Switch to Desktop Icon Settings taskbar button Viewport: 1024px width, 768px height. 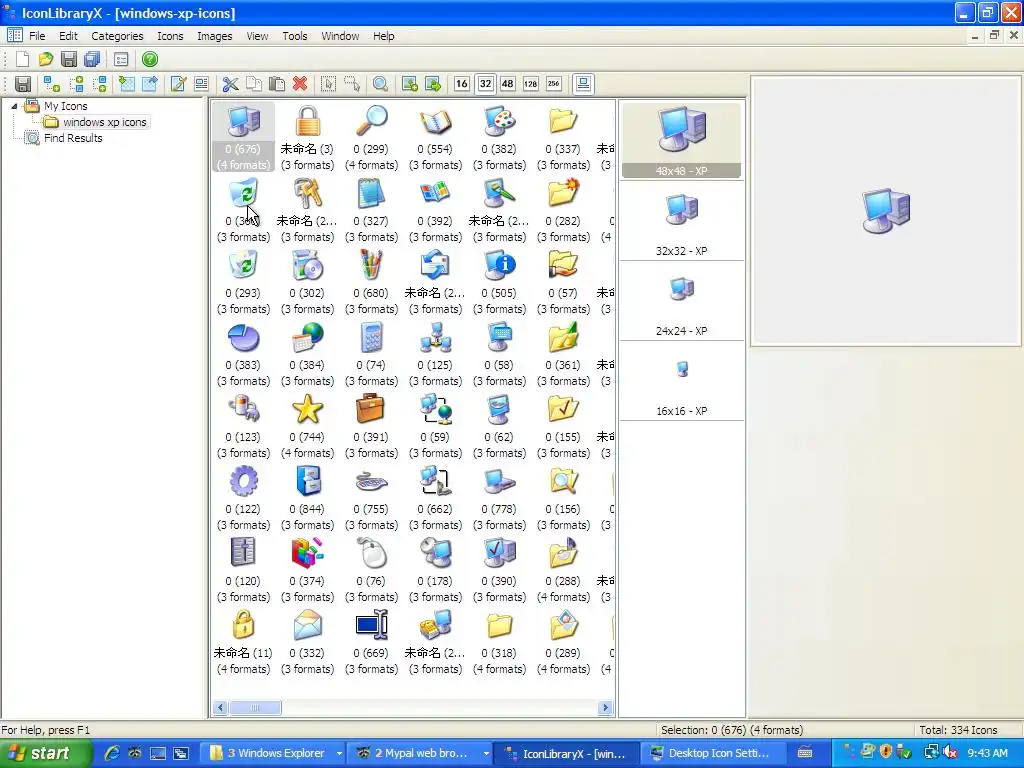point(714,753)
